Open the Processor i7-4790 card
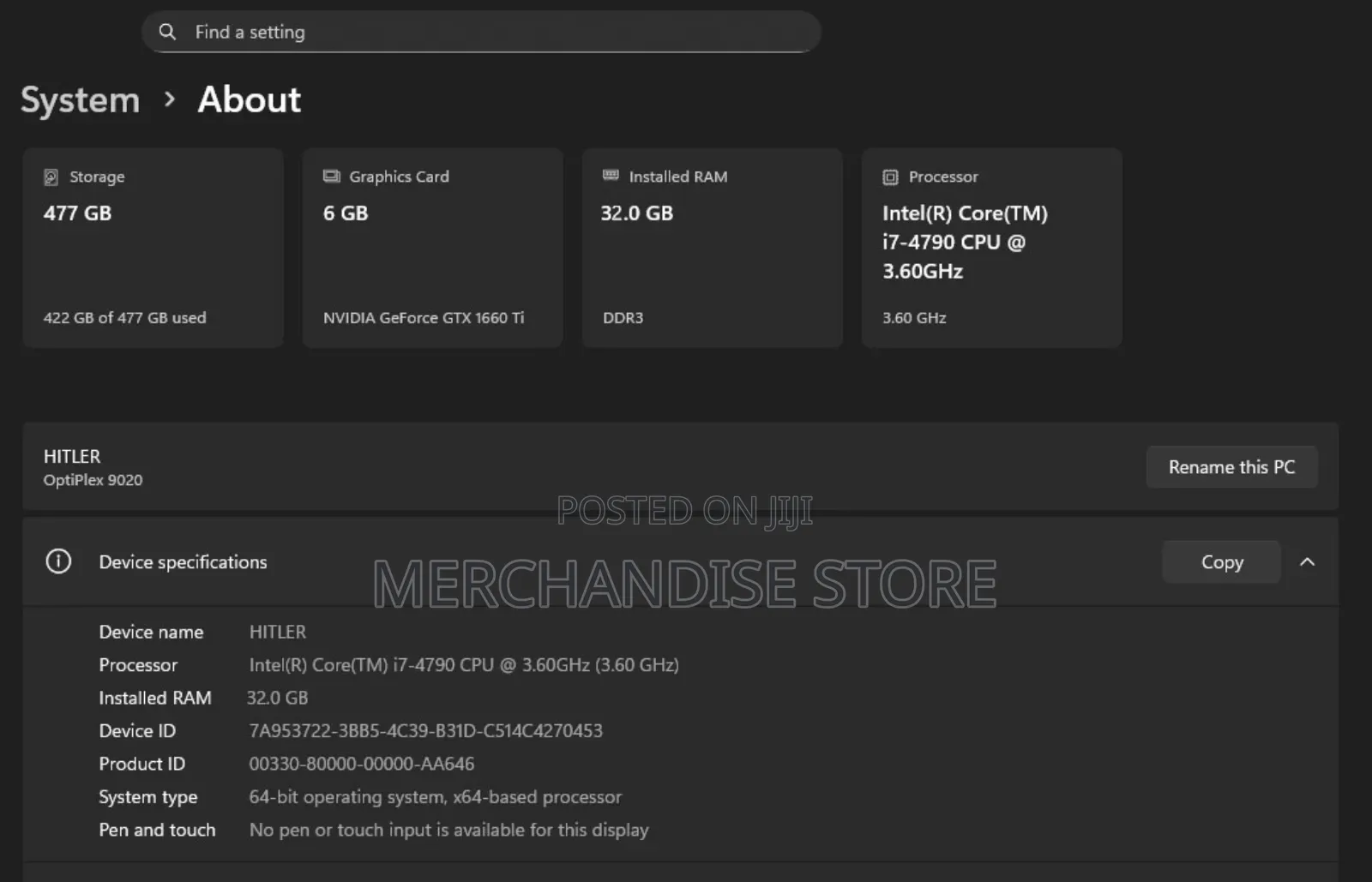Viewport: 1372px width, 882px height. [x=991, y=249]
